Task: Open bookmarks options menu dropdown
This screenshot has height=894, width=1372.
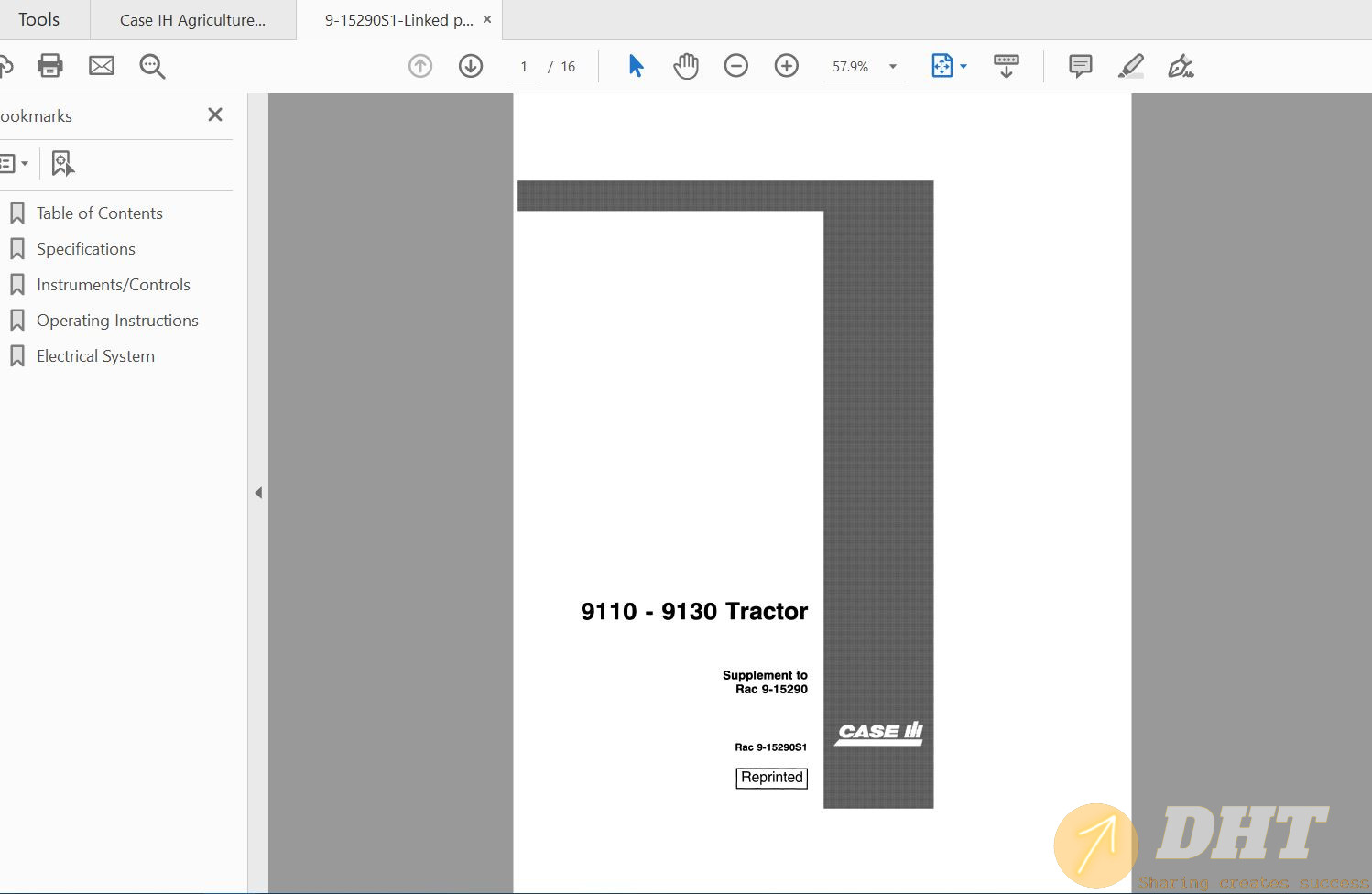Action: [x=14, y=164]
